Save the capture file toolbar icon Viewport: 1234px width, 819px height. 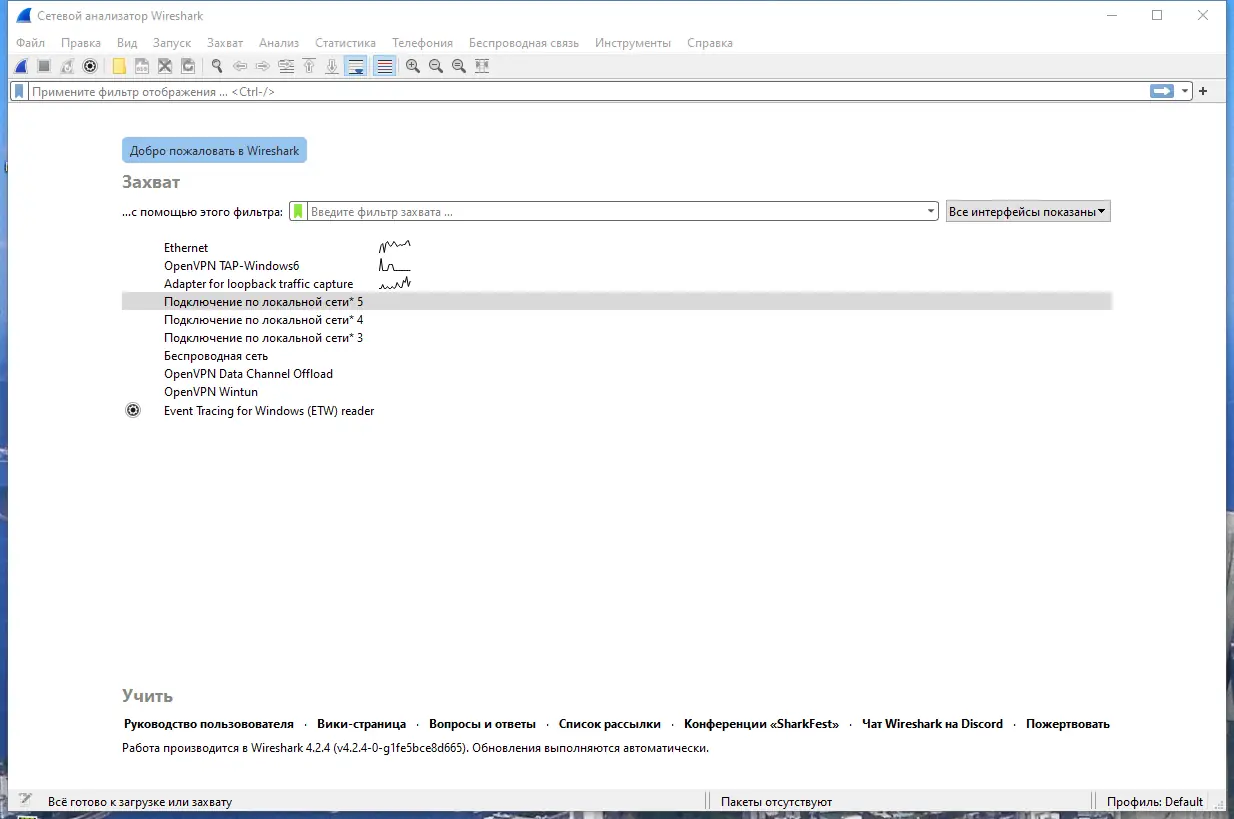pos(142,66)
